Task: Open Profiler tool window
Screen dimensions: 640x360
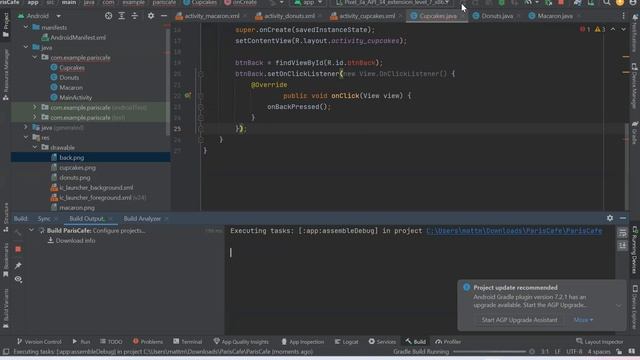Action: click(x=448, y=342)
